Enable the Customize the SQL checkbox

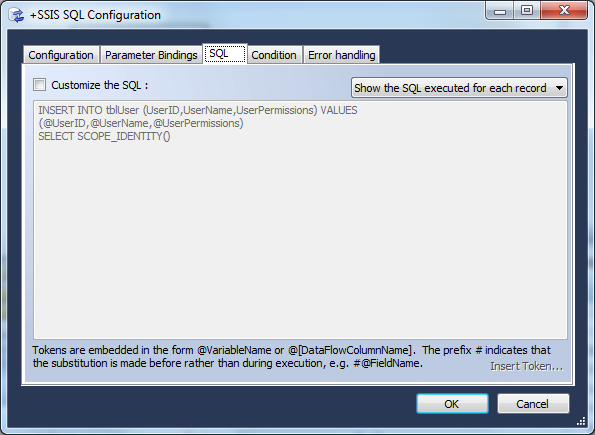click(39, 84)
